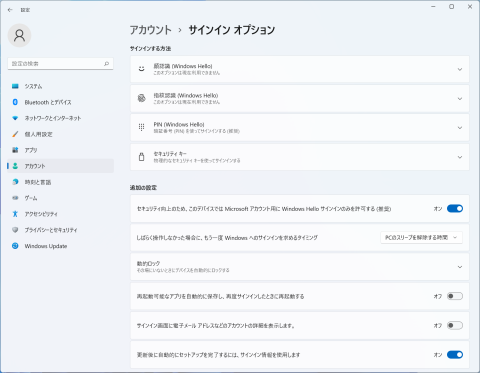Open the user profile avatar

pos(19,35)
